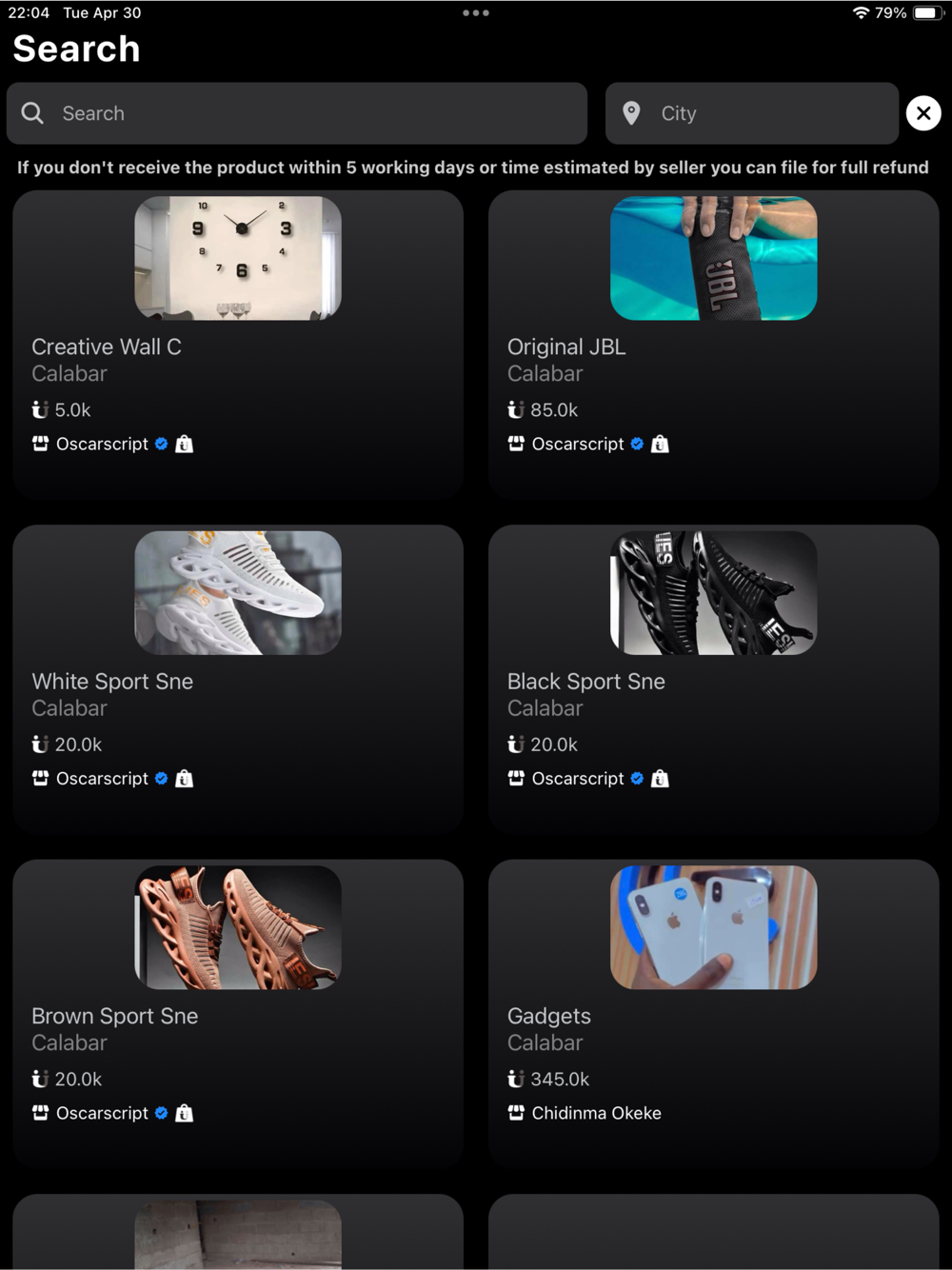Open the Brown Sport Sne listing title
This screenshot has width=952, height=1270.
click(x=115, y=1016)
